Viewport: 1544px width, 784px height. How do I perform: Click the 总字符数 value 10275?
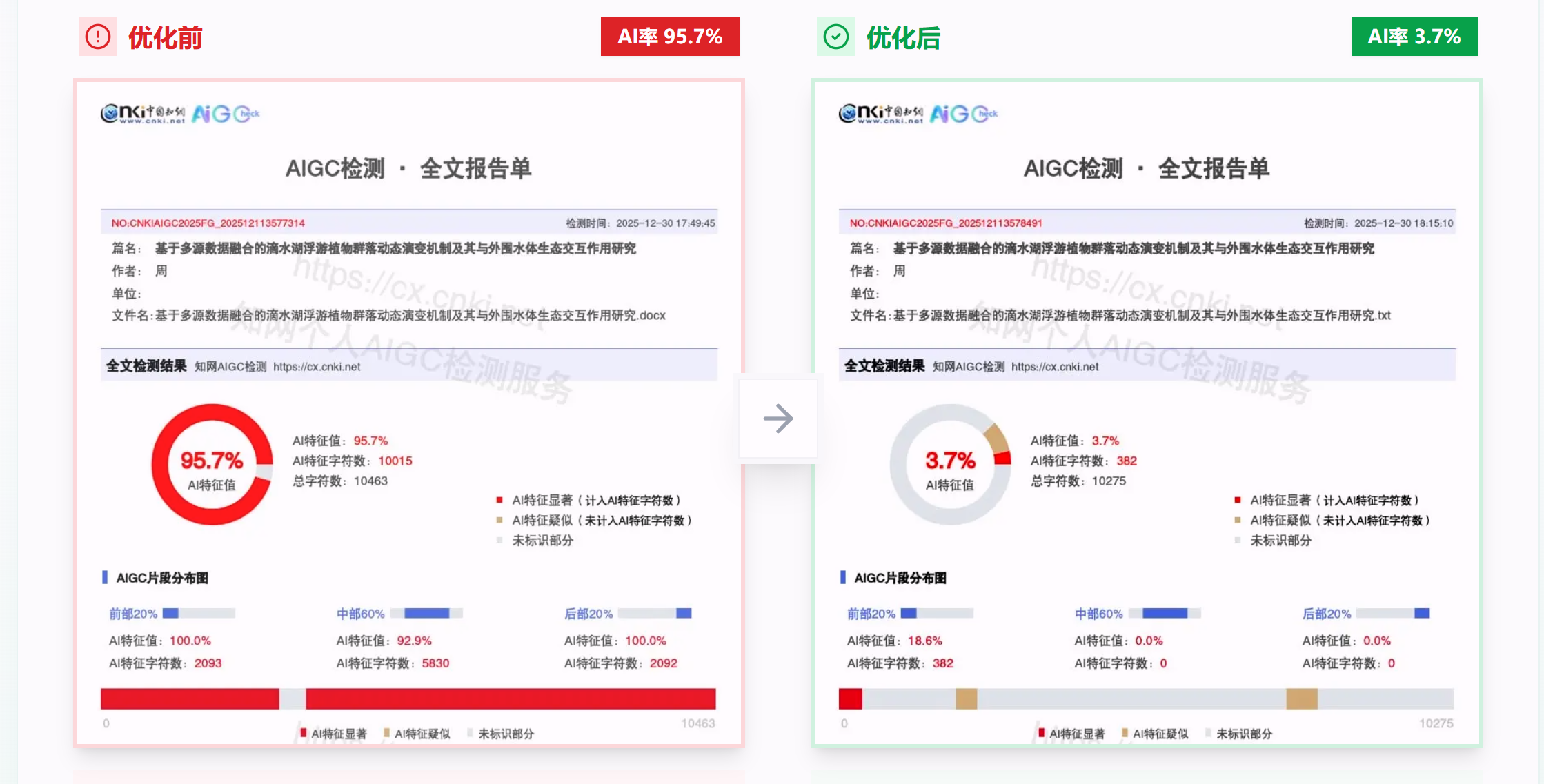(1109, 481)
